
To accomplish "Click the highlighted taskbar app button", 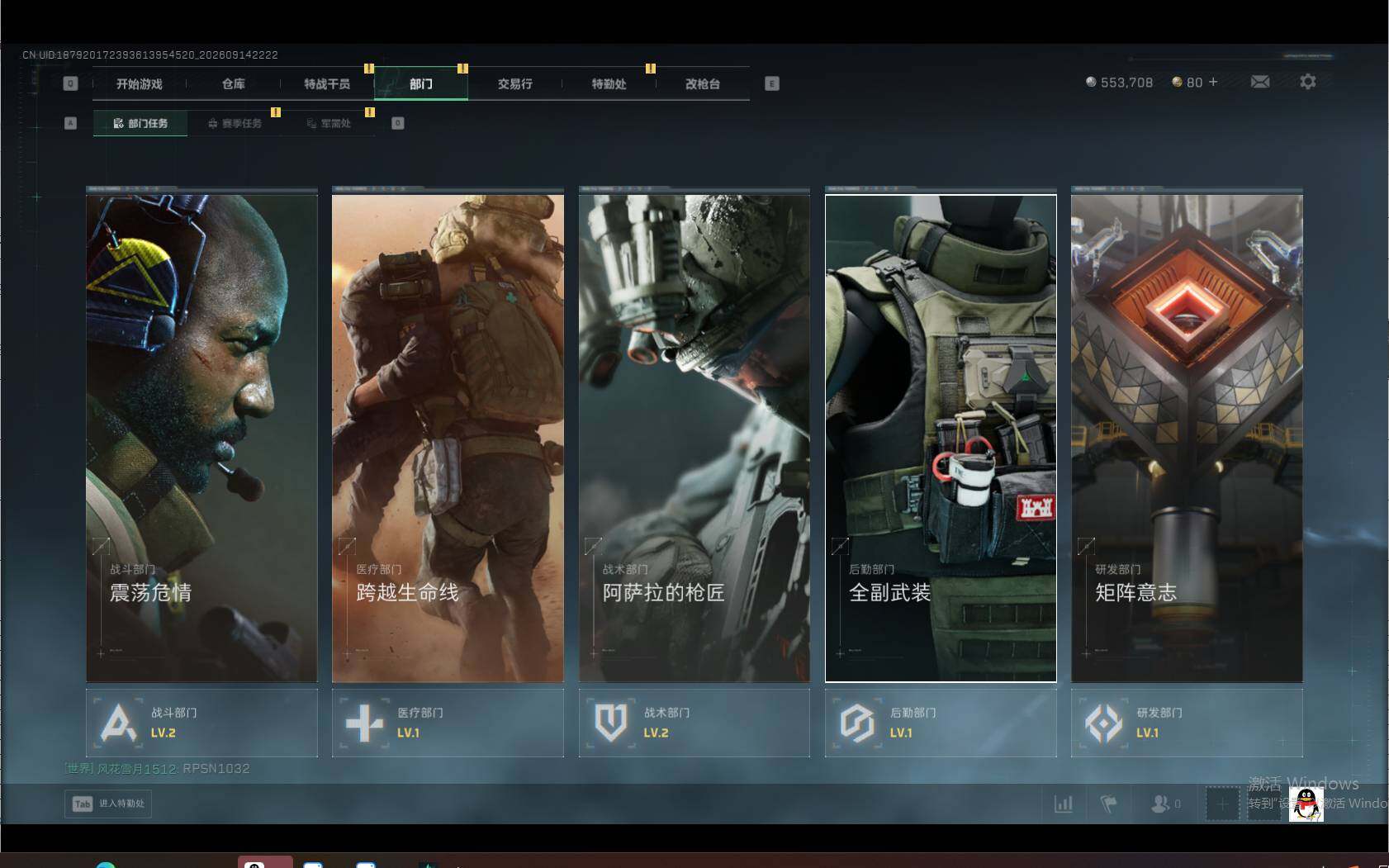I will (x=265, y=862).
